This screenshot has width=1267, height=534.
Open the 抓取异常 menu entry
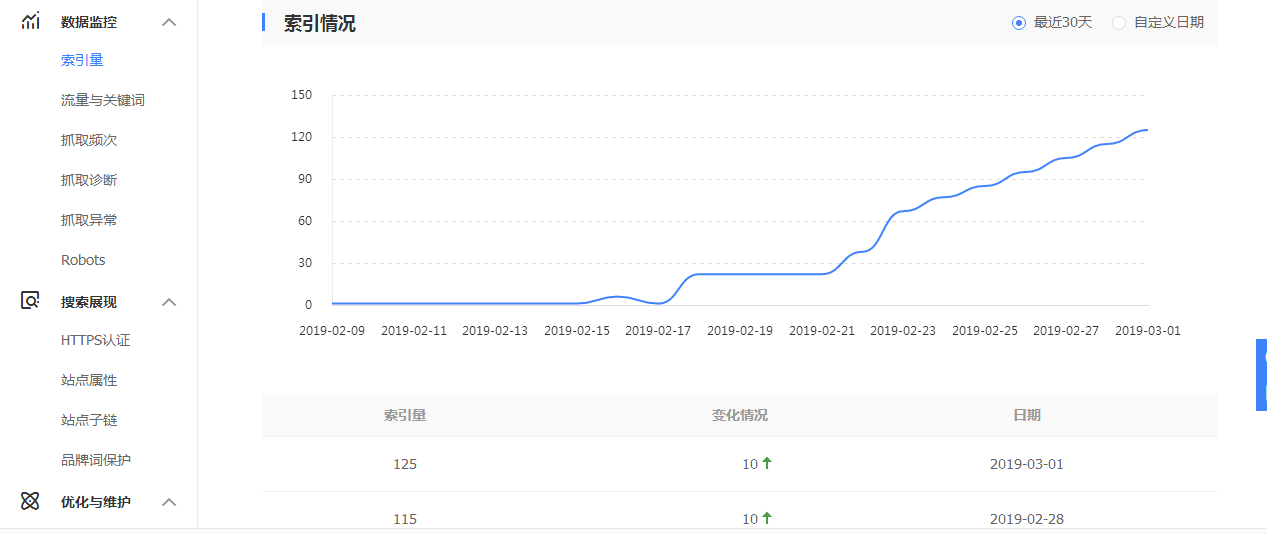(89, 220)
